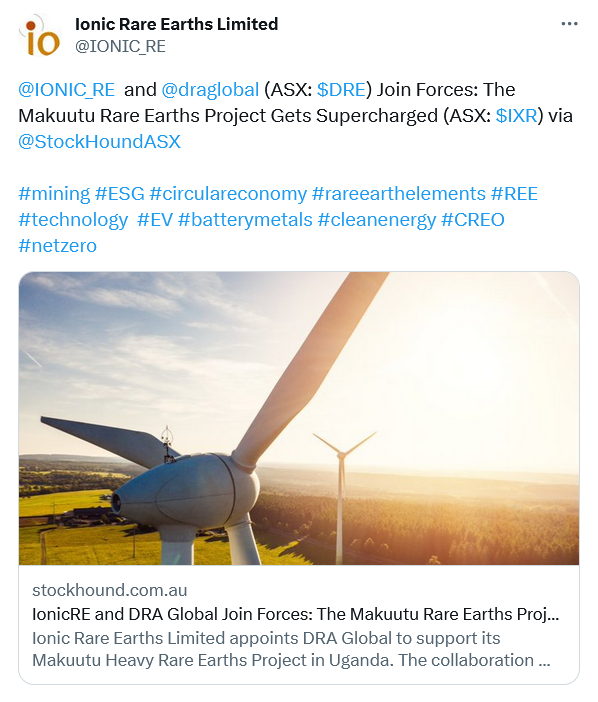598x702 pixels.
Task: Open the #rareearthelements hashtag
Action: pyautogui.click(x=399, y=194)
